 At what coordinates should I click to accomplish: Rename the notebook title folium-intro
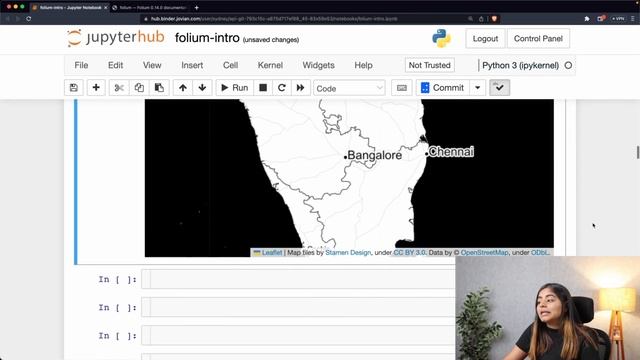207,38
